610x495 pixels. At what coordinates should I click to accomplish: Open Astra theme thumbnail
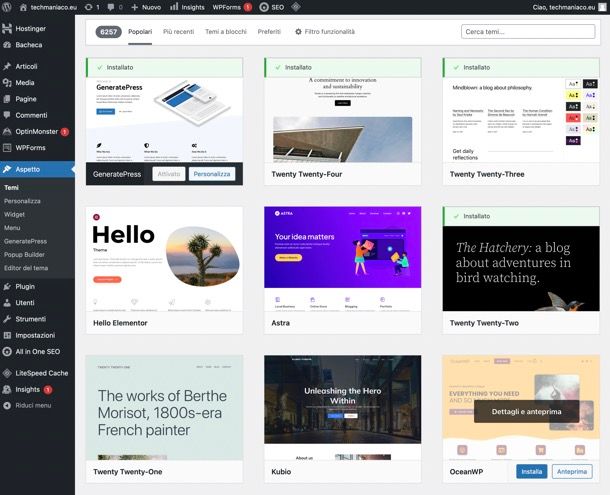(342, 259)
